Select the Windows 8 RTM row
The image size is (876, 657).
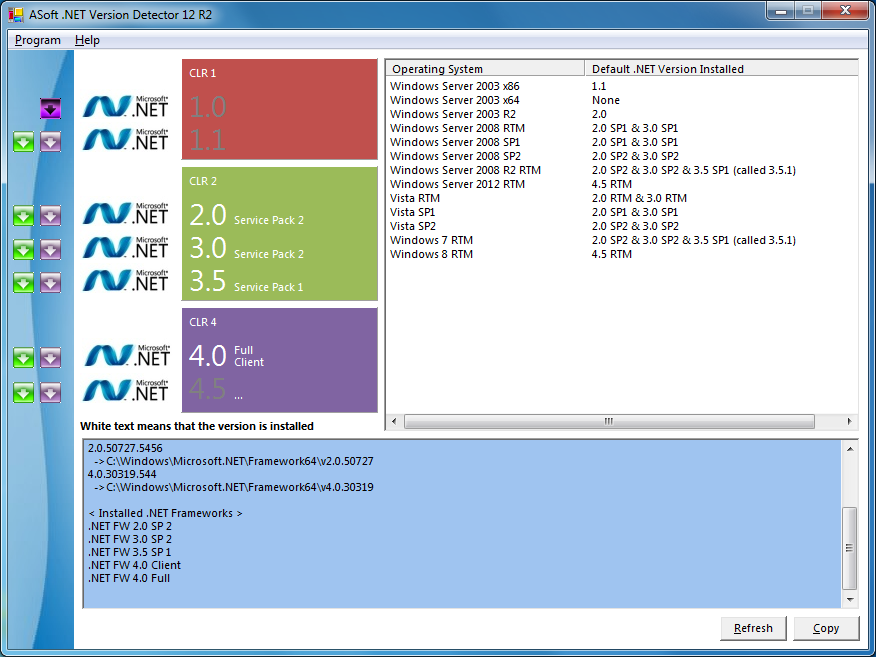coord(622,254)
